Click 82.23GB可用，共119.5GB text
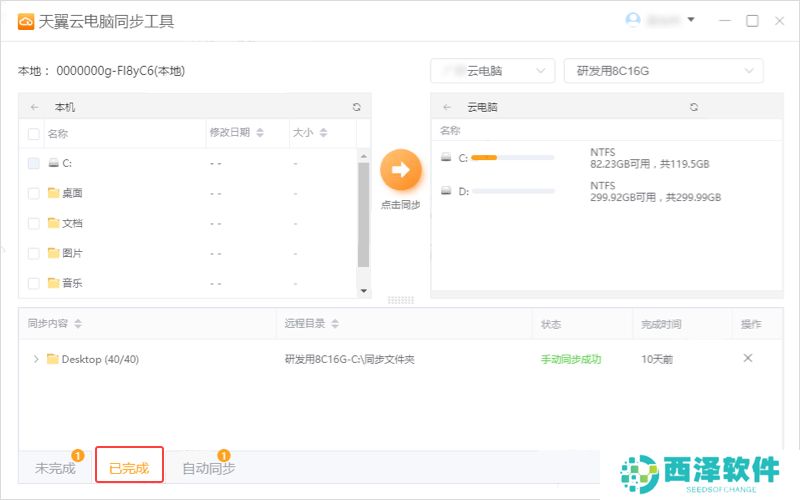The height and width of the screenshot is (500, 800). (649, 164)
